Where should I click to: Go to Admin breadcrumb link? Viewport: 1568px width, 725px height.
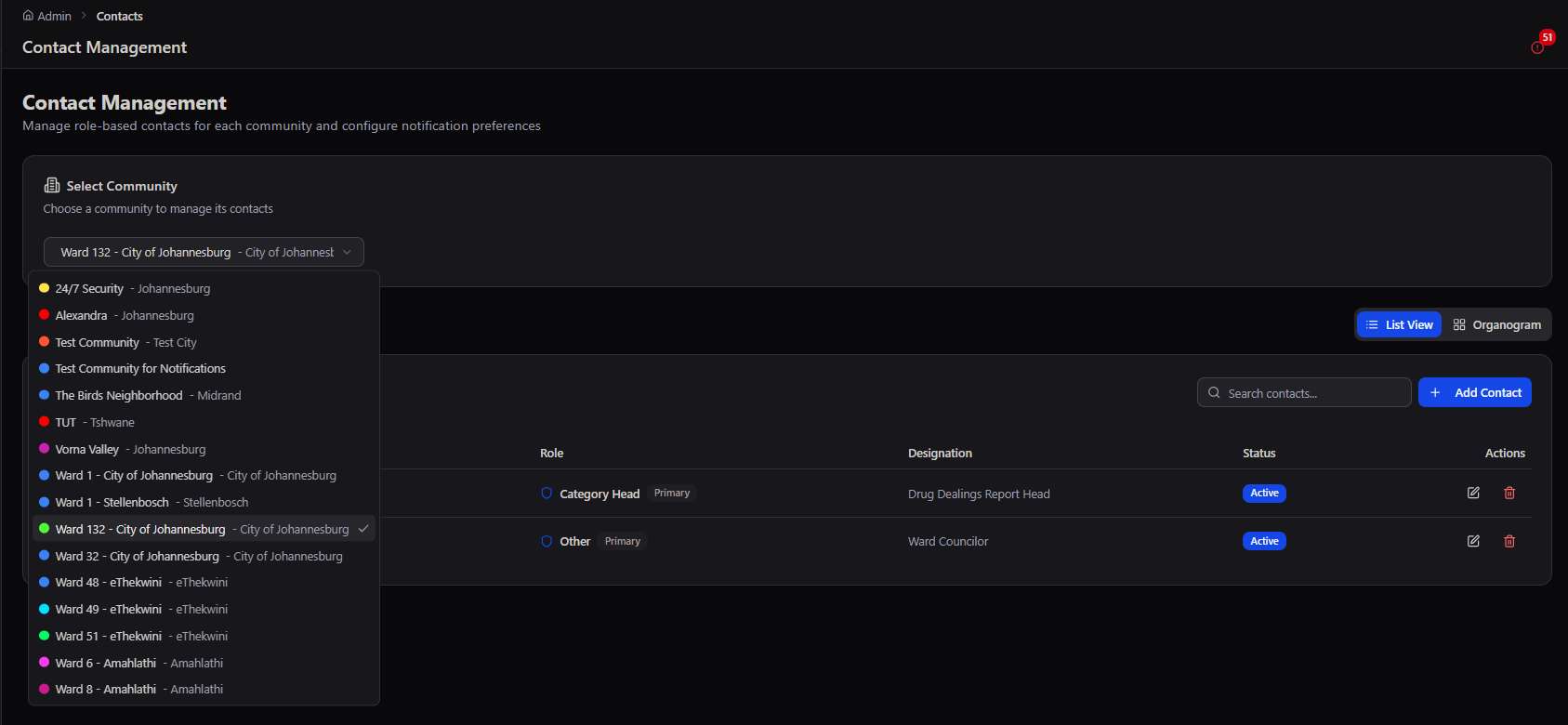click(x=54, y=16)
